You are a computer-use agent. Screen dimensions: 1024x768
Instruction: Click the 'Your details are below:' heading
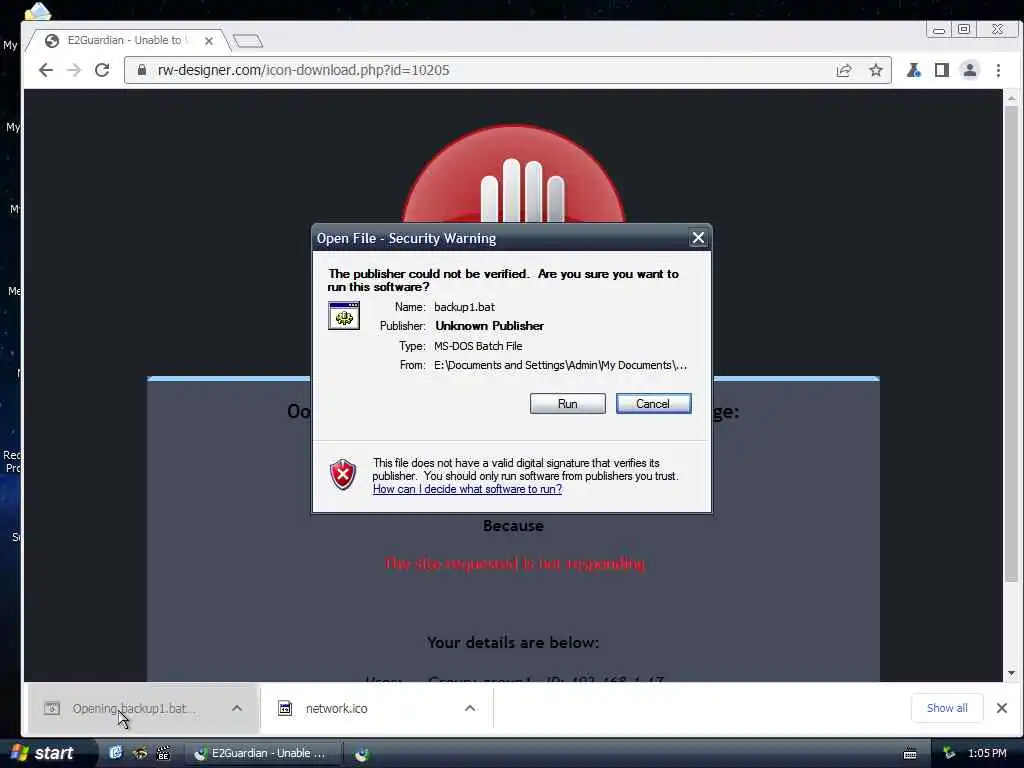pos(513,643)
